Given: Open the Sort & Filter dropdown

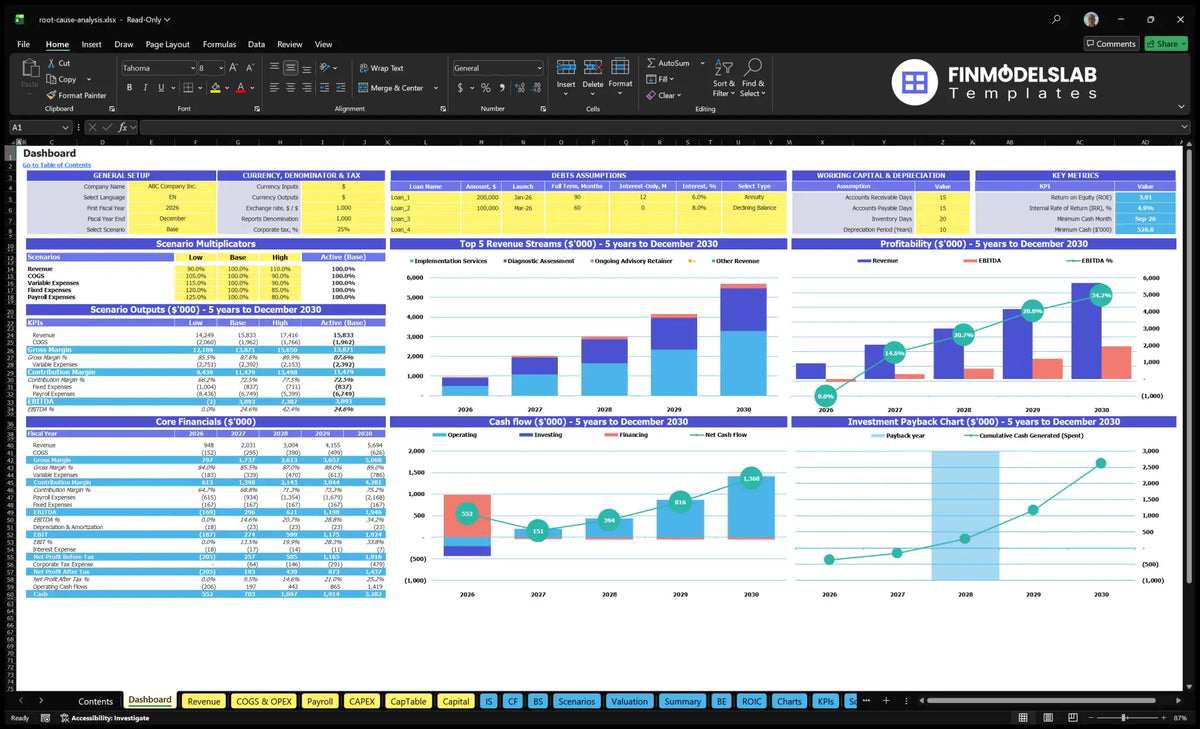Looking at the screenshot, I should (x=724, y=78).
